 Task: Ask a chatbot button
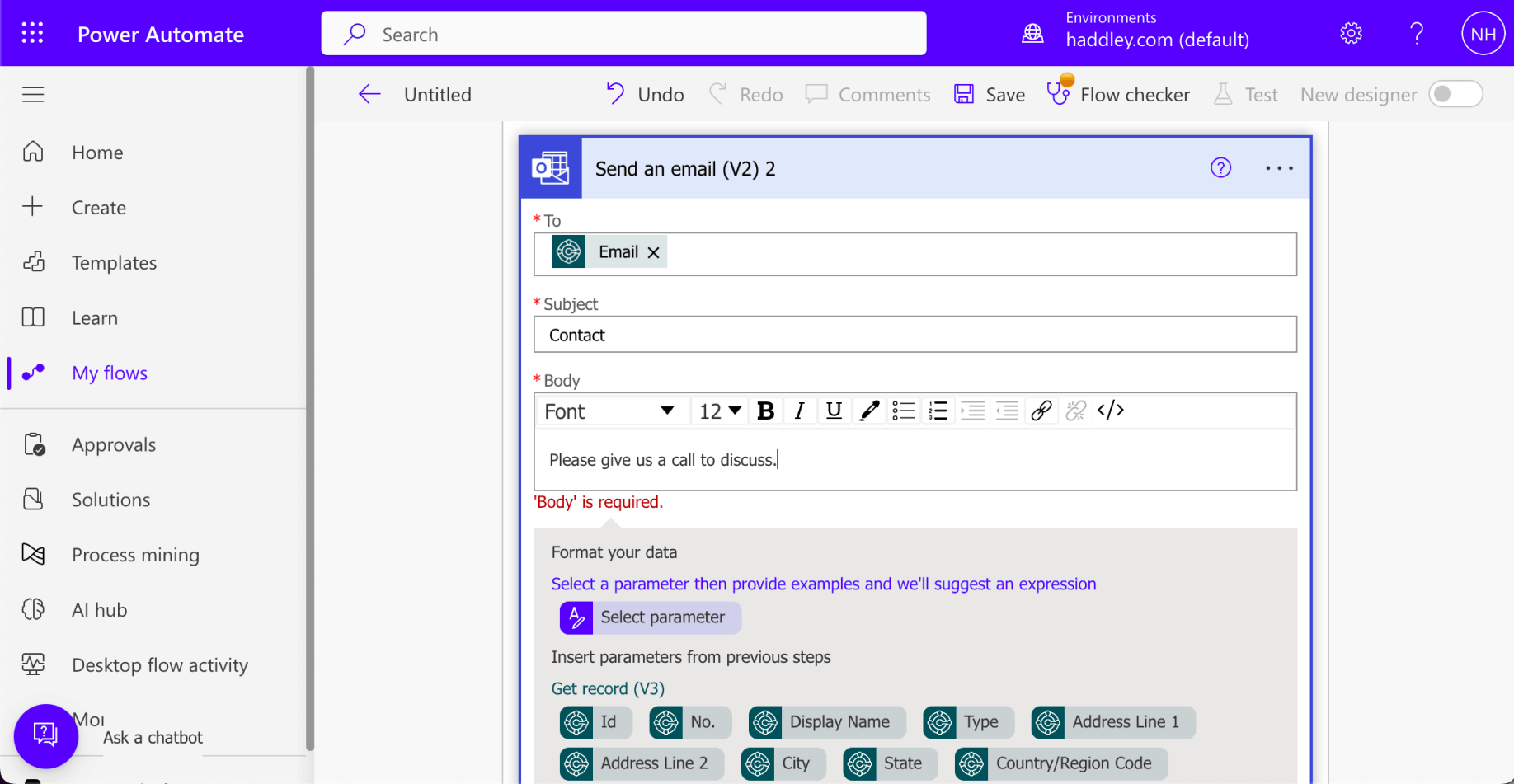coord(46,736)
